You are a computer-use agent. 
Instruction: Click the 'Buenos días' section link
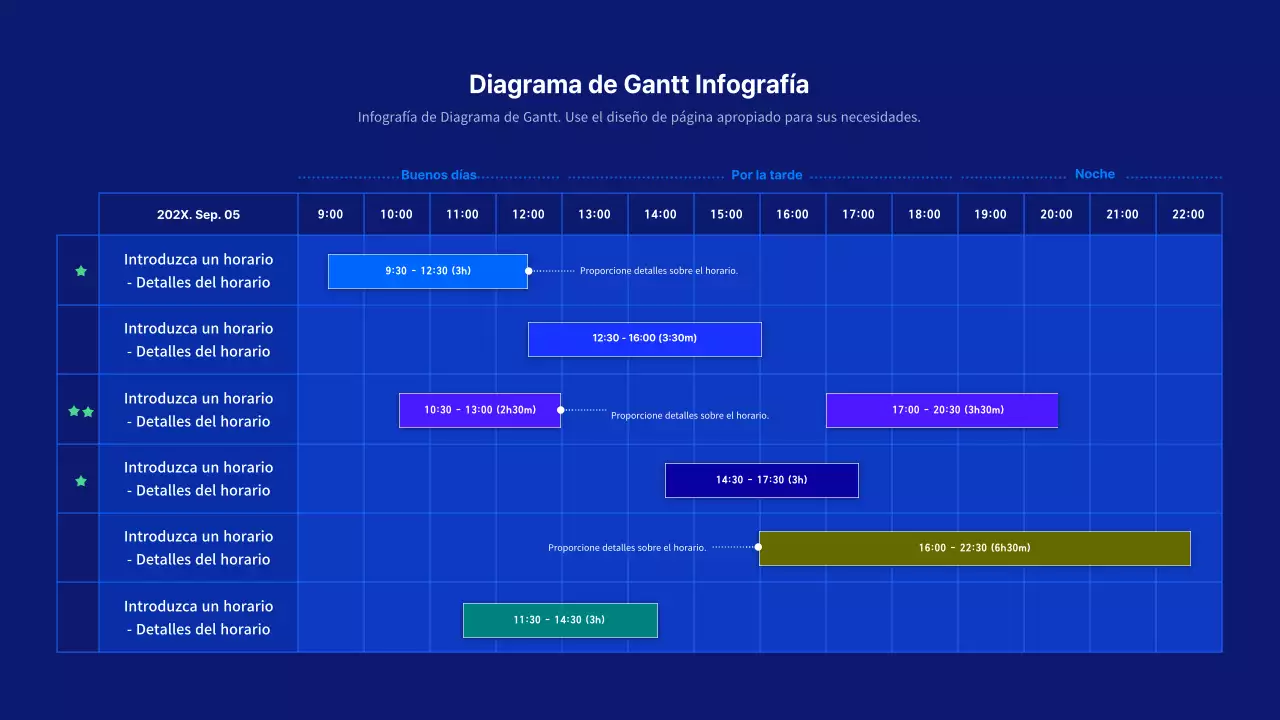439,174
